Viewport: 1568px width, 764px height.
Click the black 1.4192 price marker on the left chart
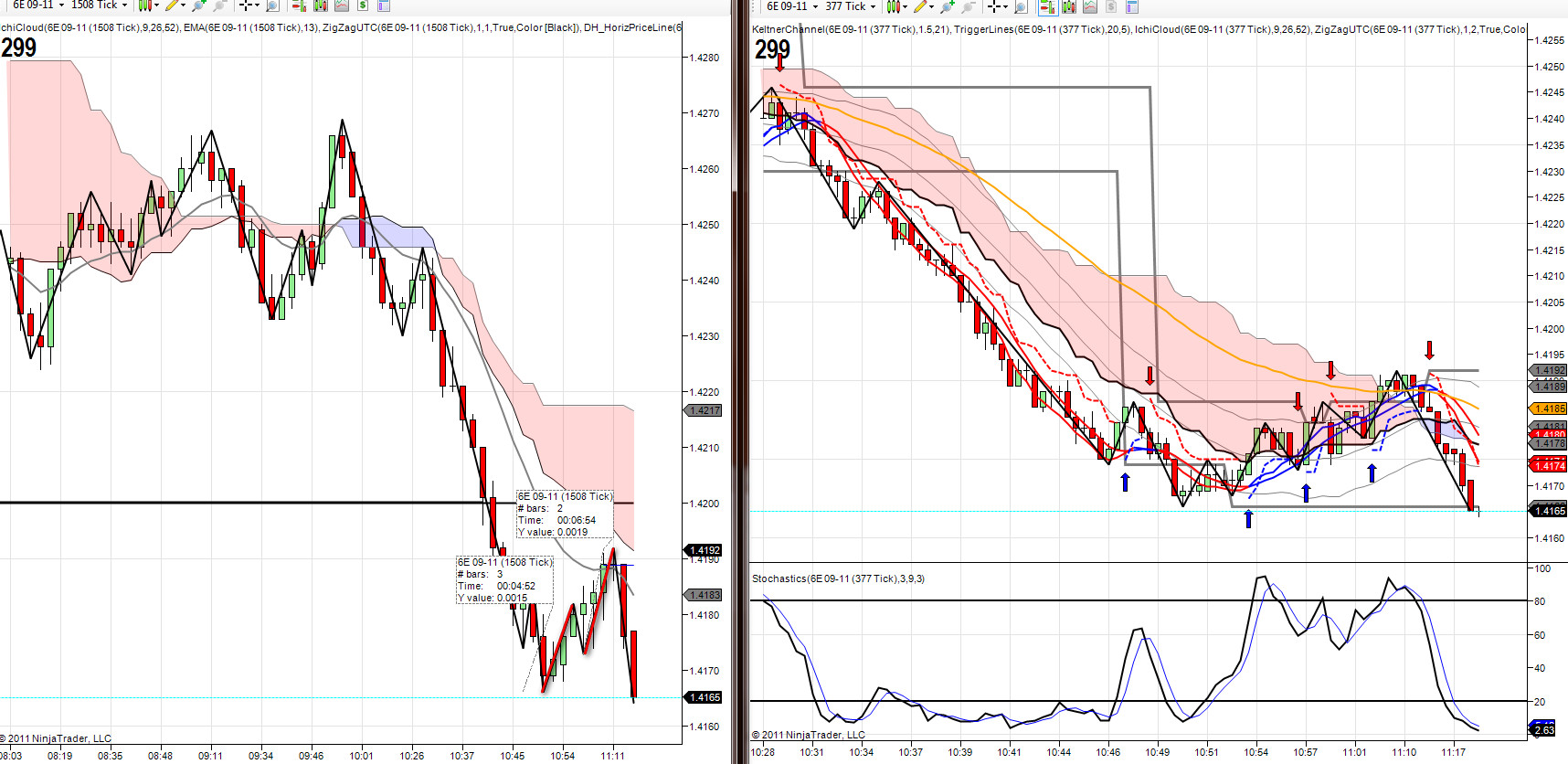704,550
